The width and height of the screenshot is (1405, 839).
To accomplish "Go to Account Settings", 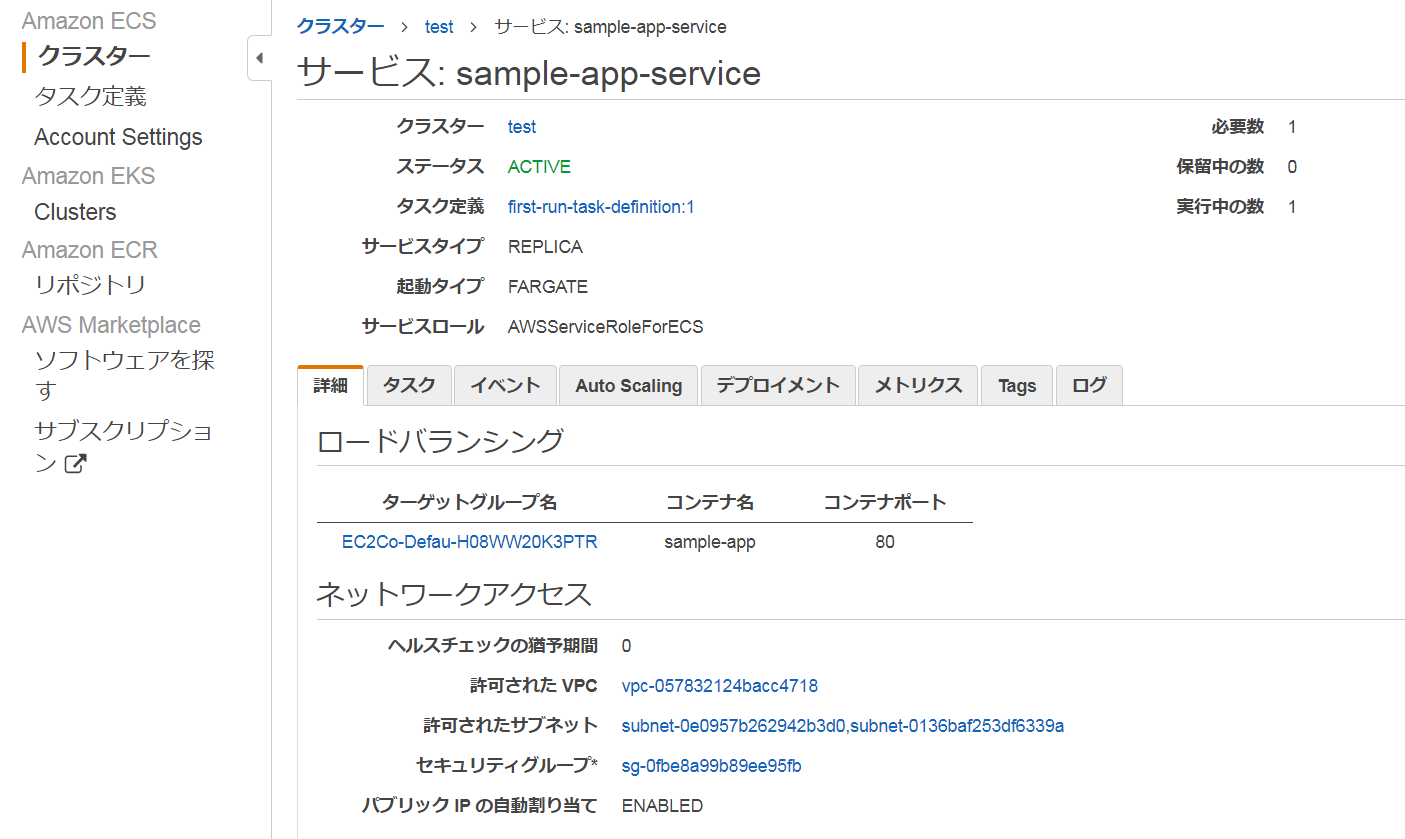I will [118, 137].
